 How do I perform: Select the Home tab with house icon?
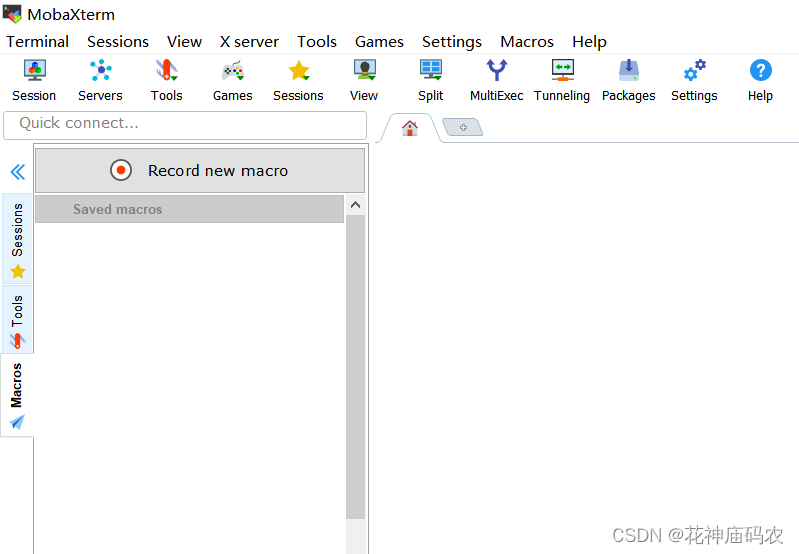click(x=410, y=128)
